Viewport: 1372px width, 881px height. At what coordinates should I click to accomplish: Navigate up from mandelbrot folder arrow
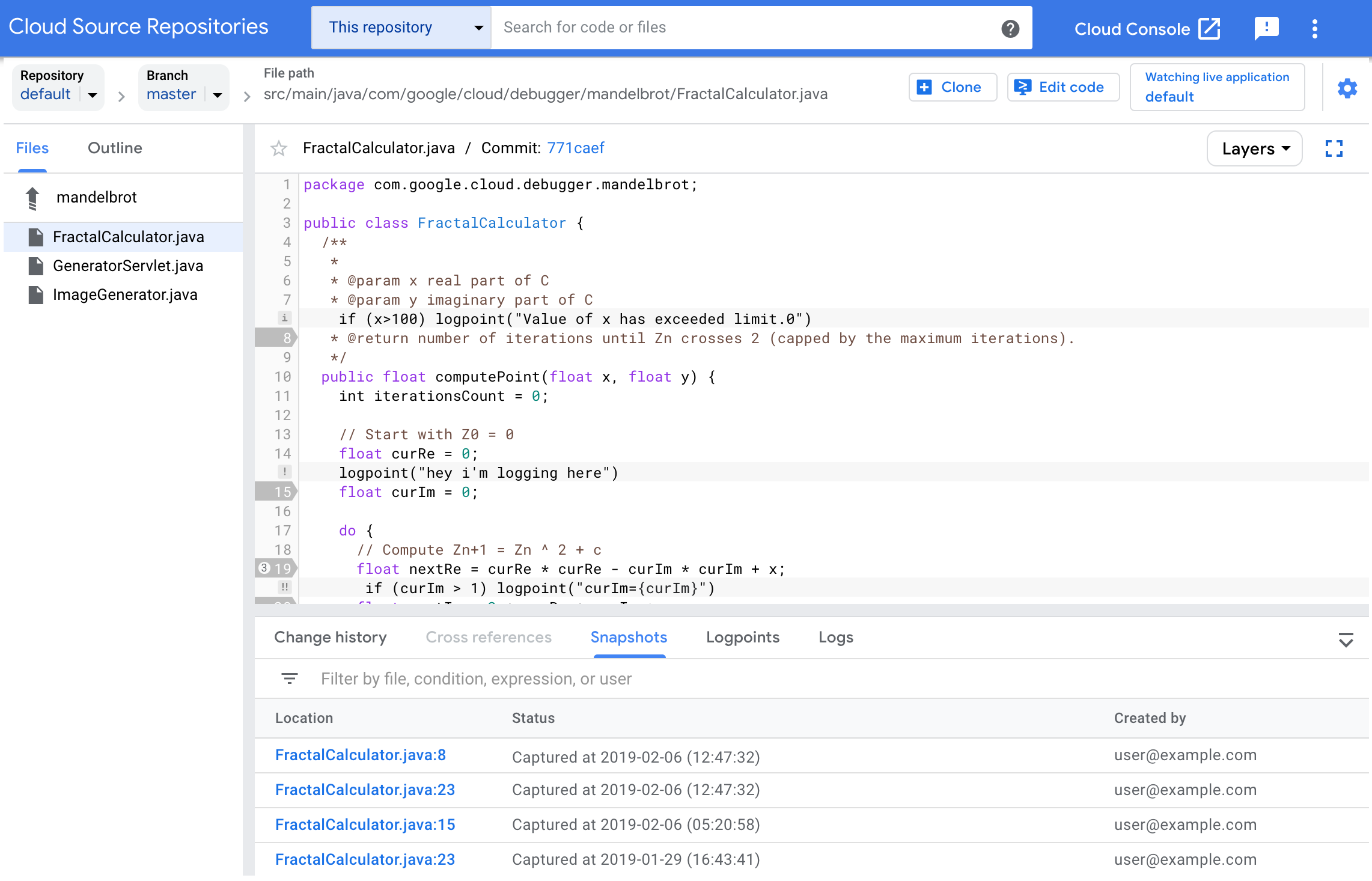33,198
